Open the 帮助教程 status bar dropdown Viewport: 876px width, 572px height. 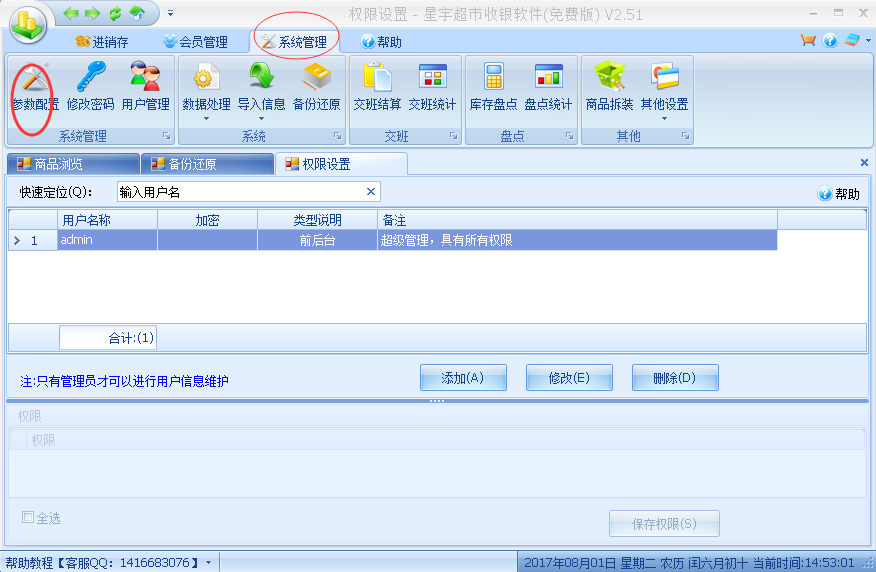point(208,563)
